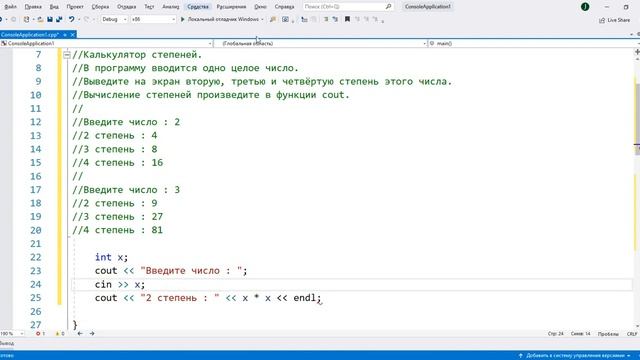Screen dimensions: 640x360
Task: Navigate forward with the right arrow
Action: pos(92,333)
